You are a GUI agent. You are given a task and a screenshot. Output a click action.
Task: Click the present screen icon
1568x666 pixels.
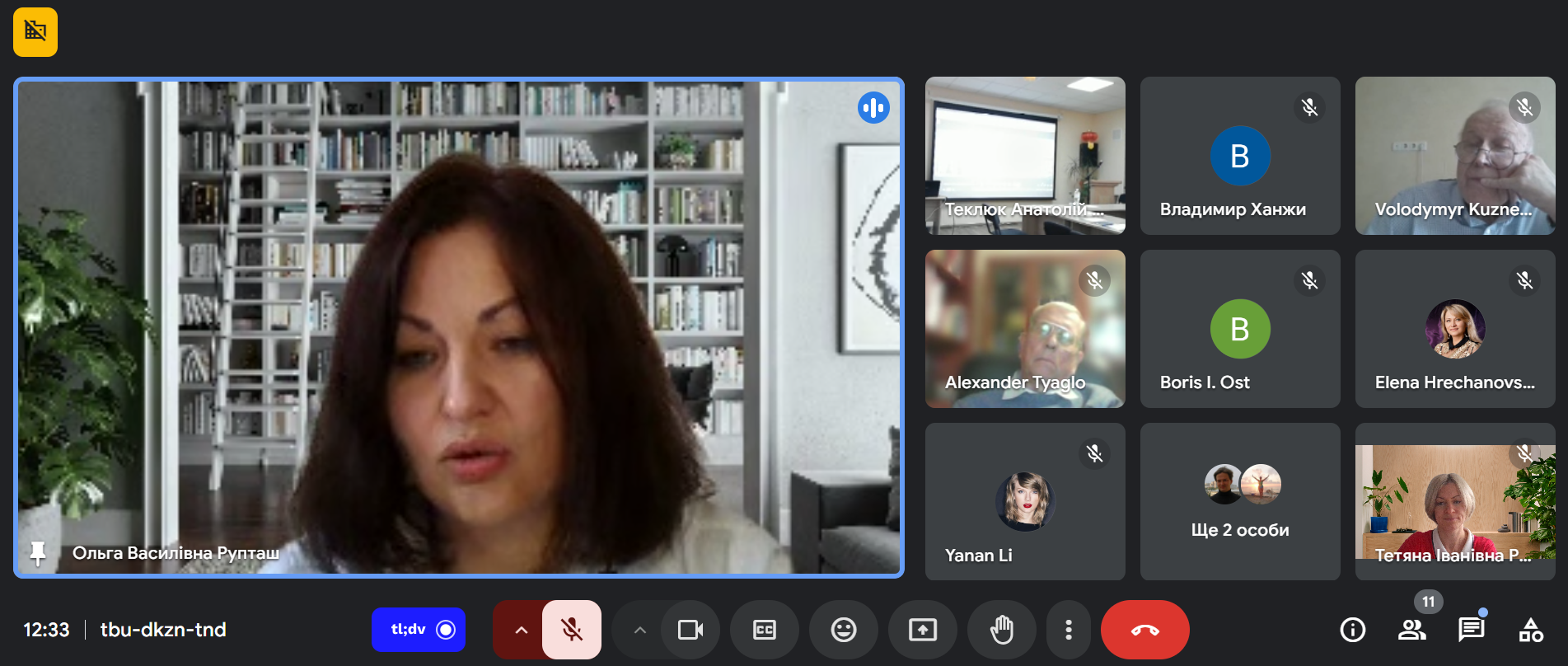click(x=922, y=630)
